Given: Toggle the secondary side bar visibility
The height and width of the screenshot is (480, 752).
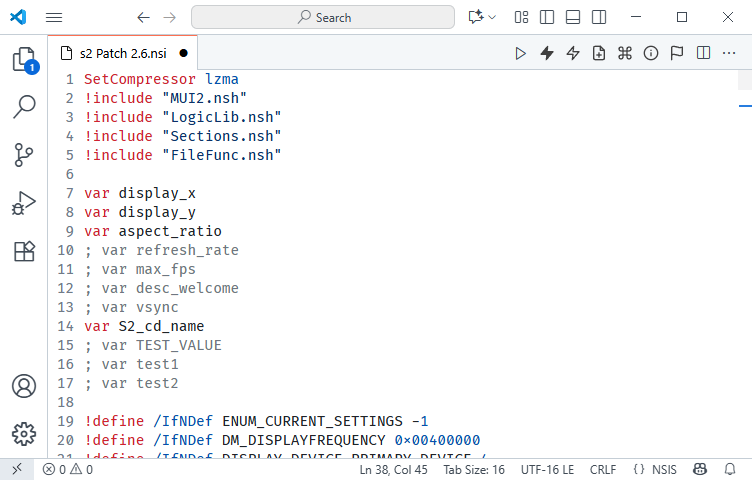Looking at the screenshot, I should tap(596, 17).
